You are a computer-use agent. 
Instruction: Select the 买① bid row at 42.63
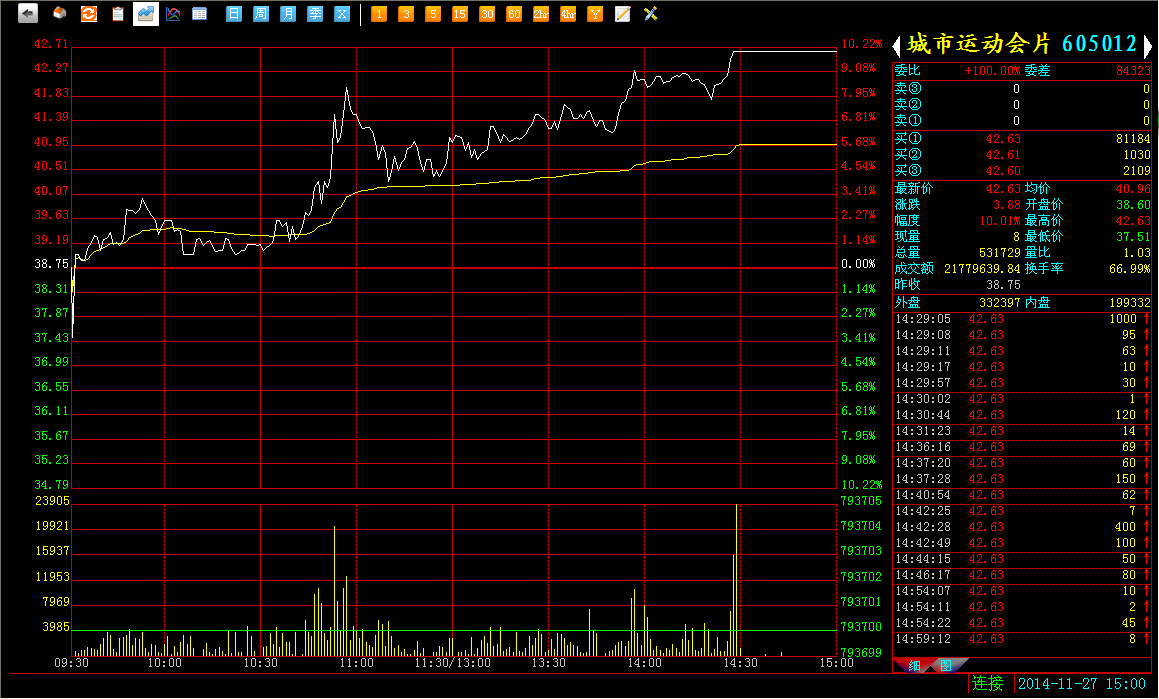click(1022, 139)
